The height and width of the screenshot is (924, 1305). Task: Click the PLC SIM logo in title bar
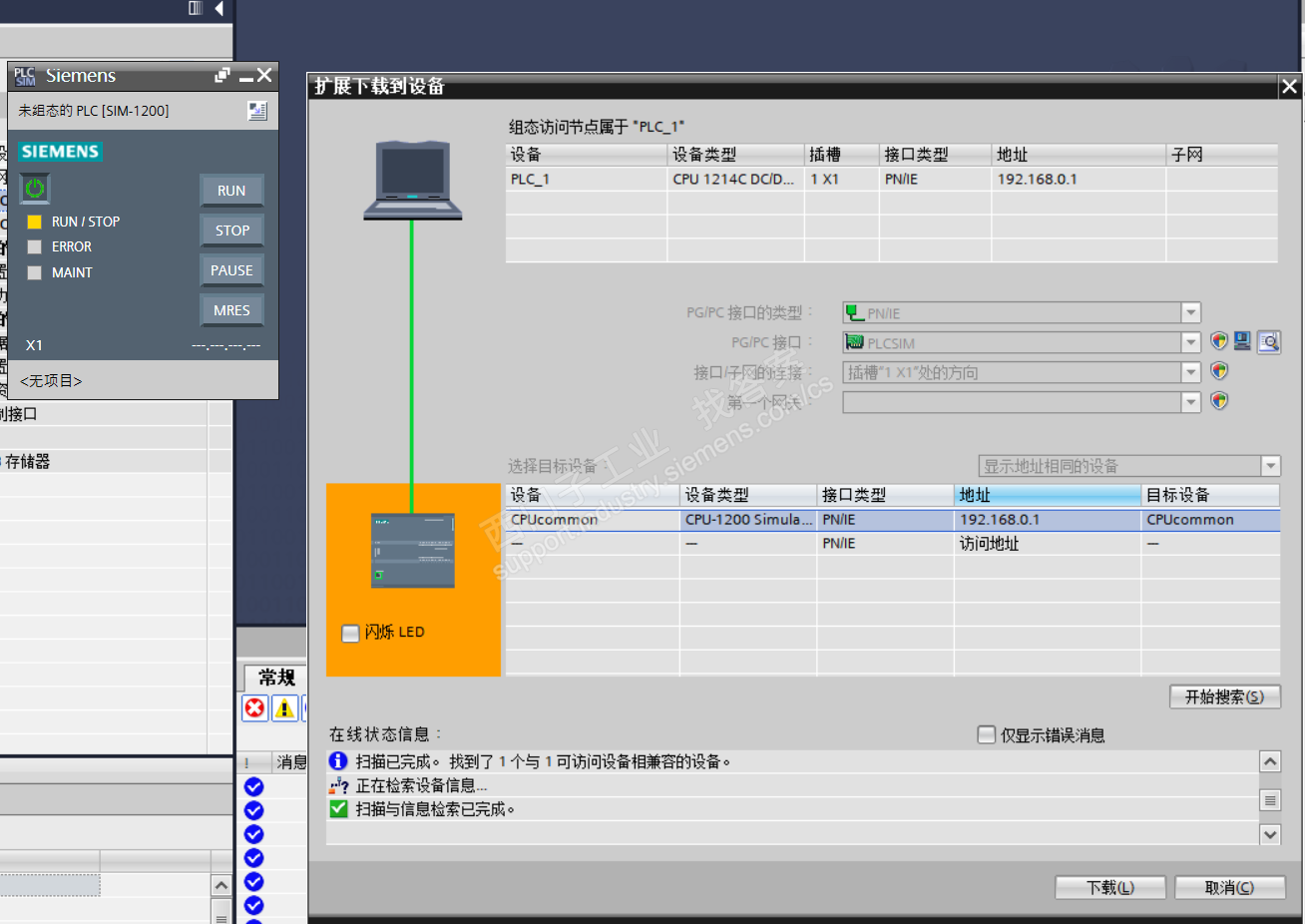click(x=25, y=76)
